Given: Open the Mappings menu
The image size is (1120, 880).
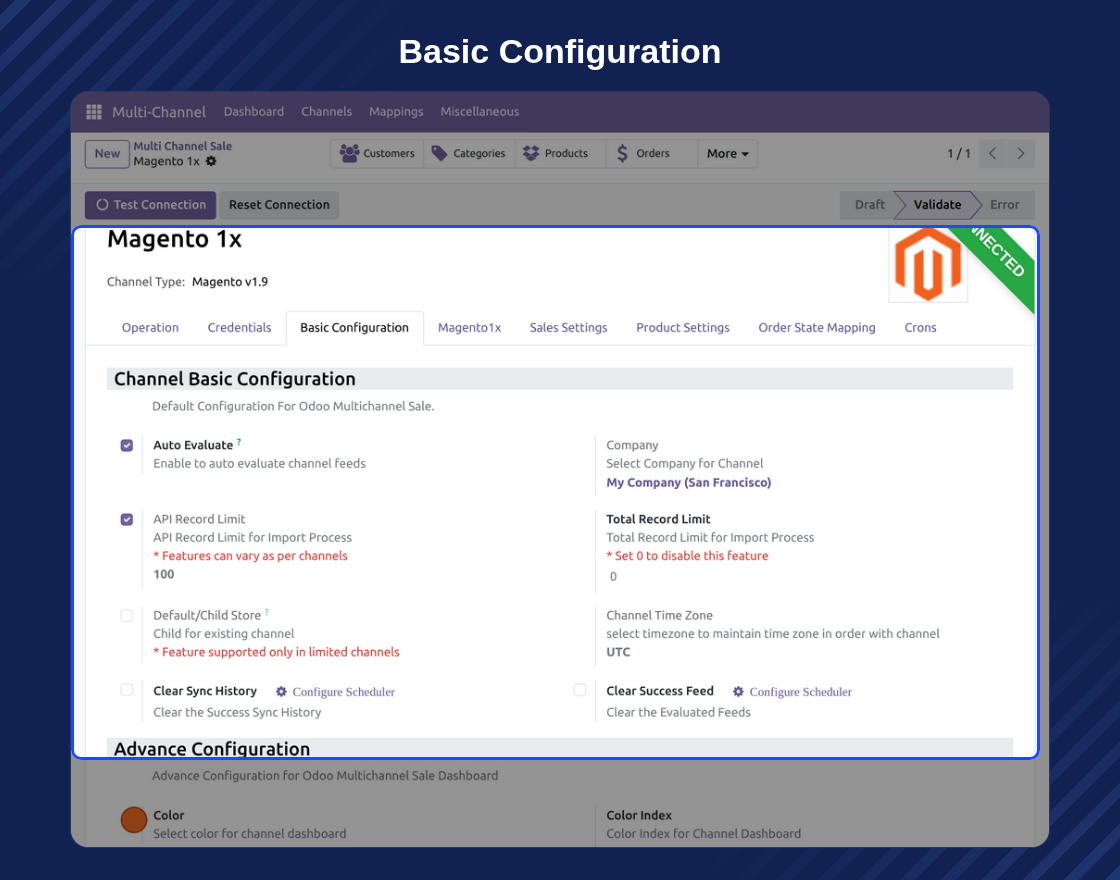Looking at the screenshot, I should (x=396, y=111).
